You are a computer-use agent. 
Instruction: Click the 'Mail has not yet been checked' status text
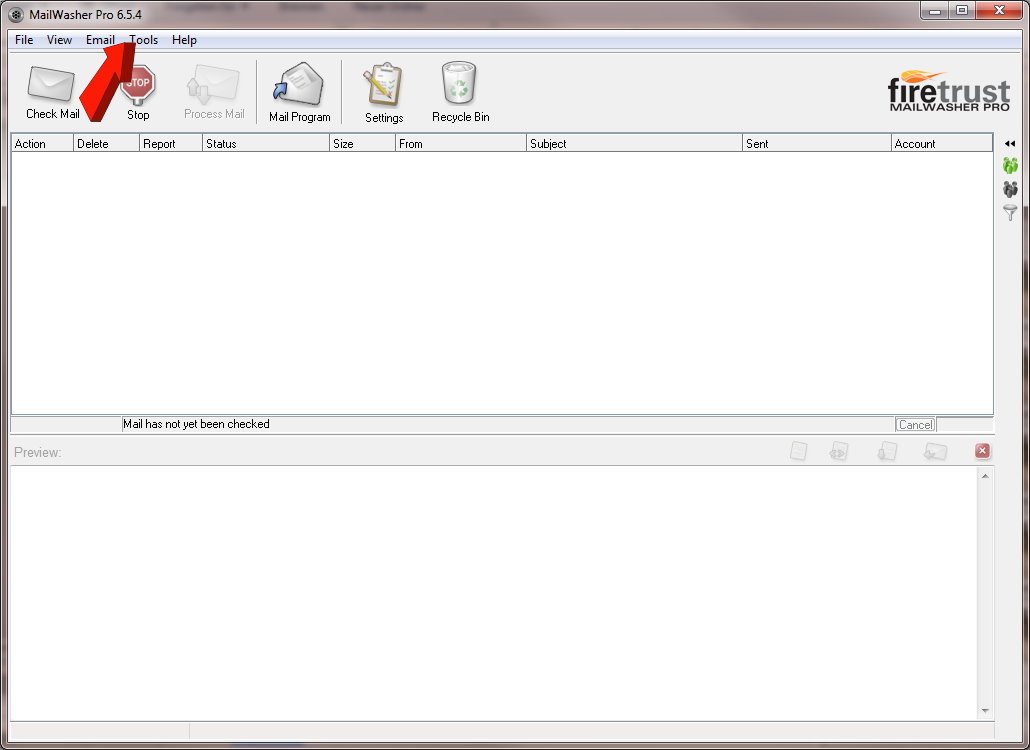point(196,424)
